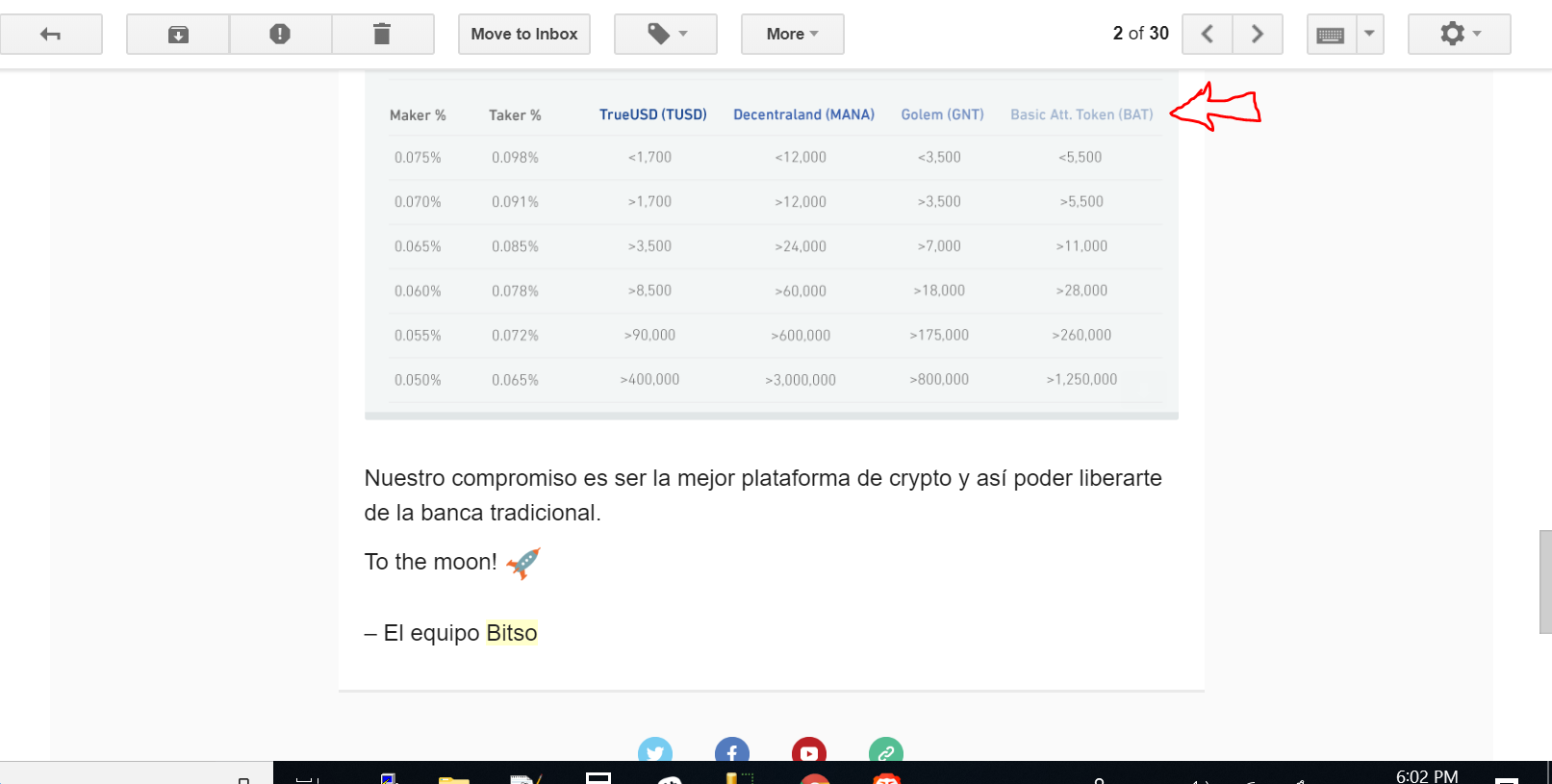
Task: Select the '0.075%' maker fee cell
Action: [418, 158]
